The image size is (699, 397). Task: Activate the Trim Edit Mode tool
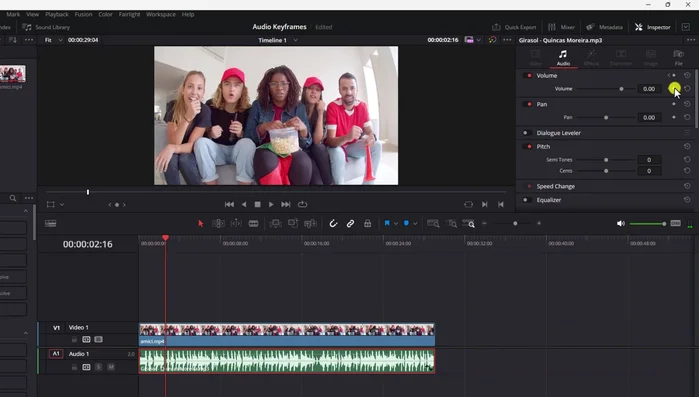pyautogui.click(x=218, y=224)
